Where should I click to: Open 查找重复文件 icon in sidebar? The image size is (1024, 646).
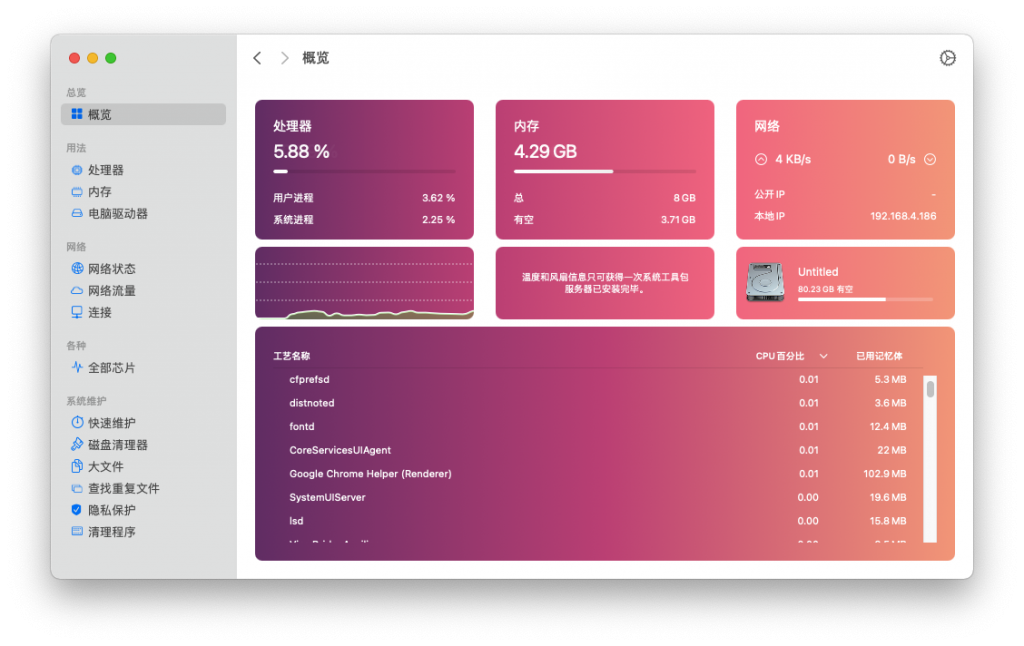pyautogui.click(x=76, y=489)
